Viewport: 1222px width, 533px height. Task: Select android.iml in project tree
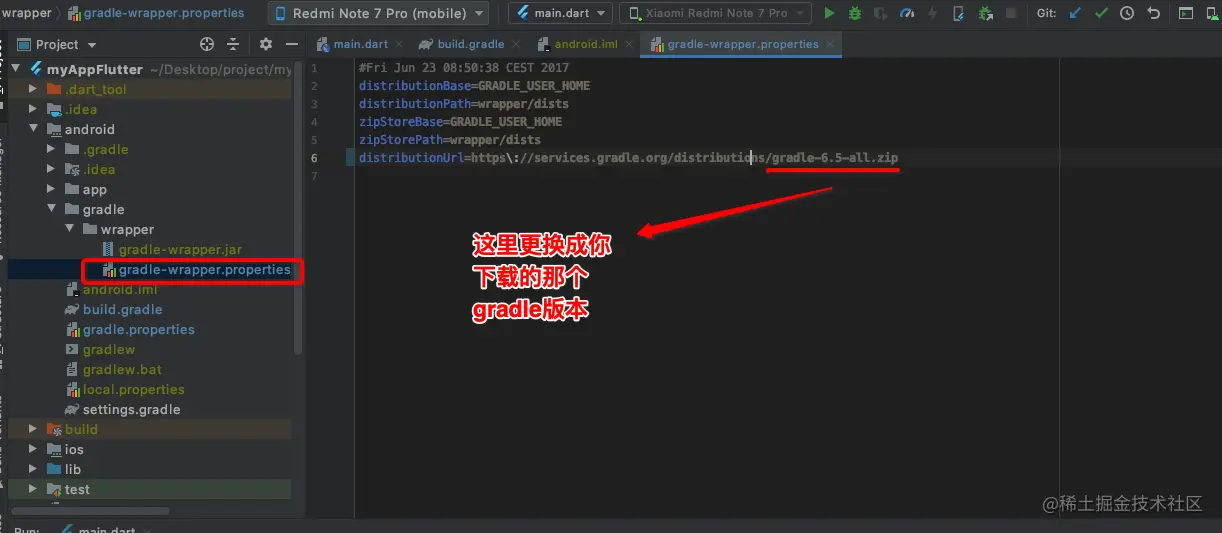click(120, 289)
